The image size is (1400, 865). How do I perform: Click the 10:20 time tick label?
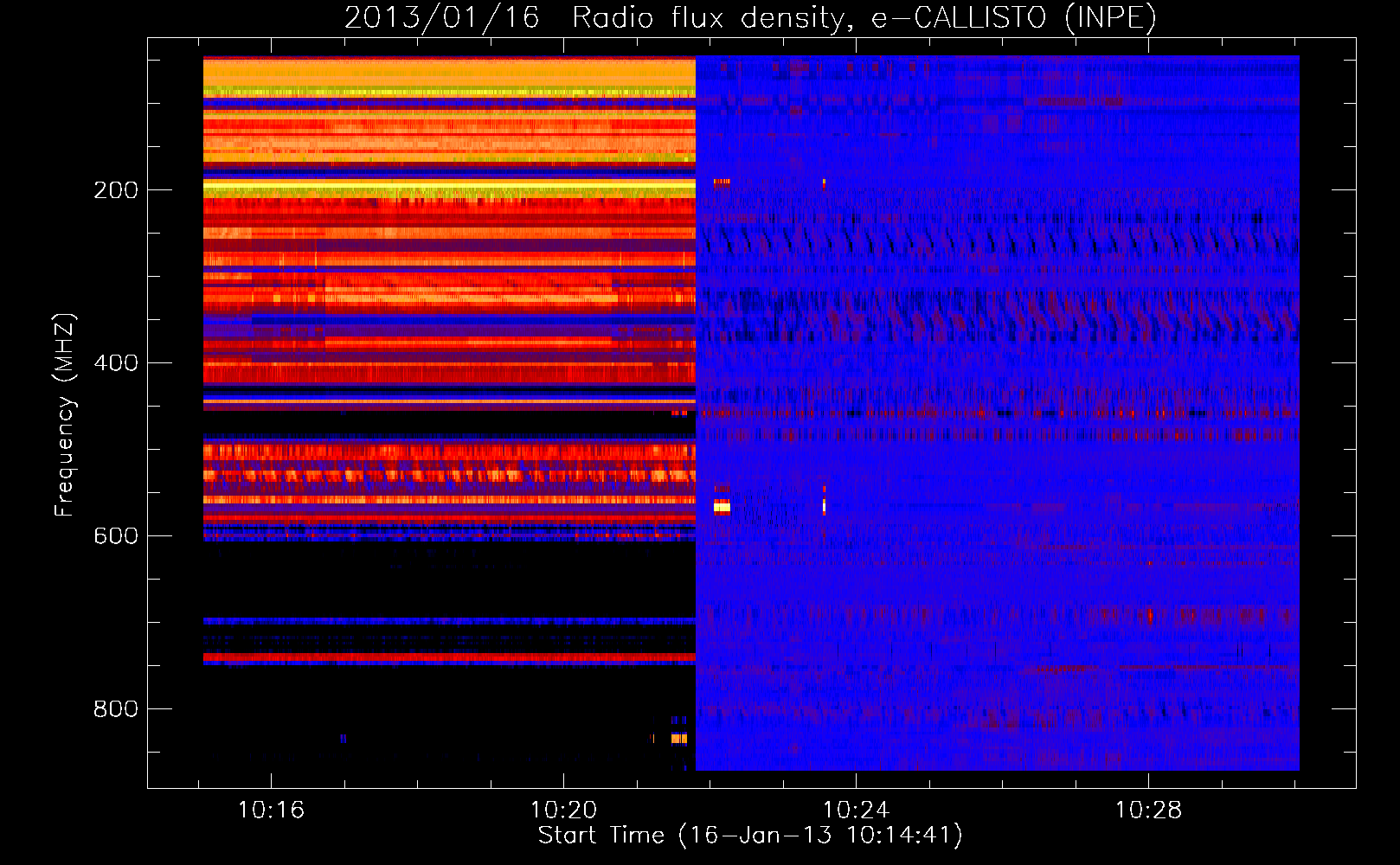click(563, 811)
